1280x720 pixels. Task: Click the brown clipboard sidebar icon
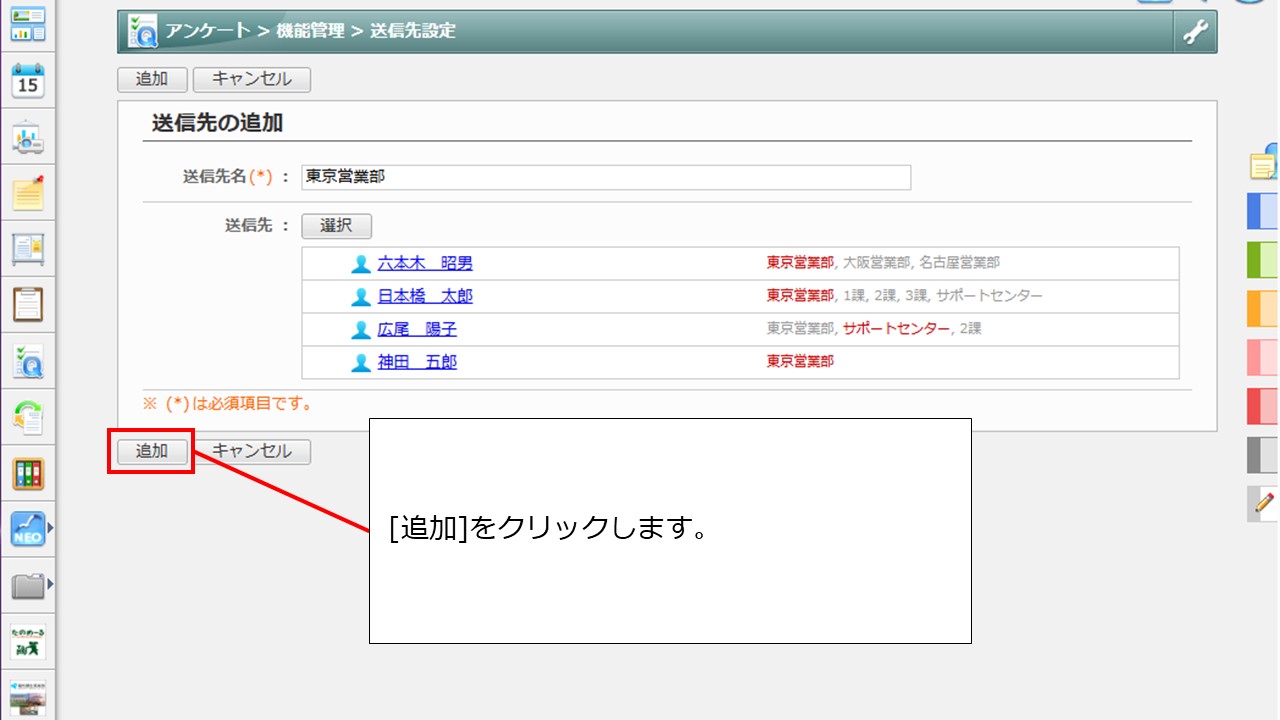click(x=27, y=304)
